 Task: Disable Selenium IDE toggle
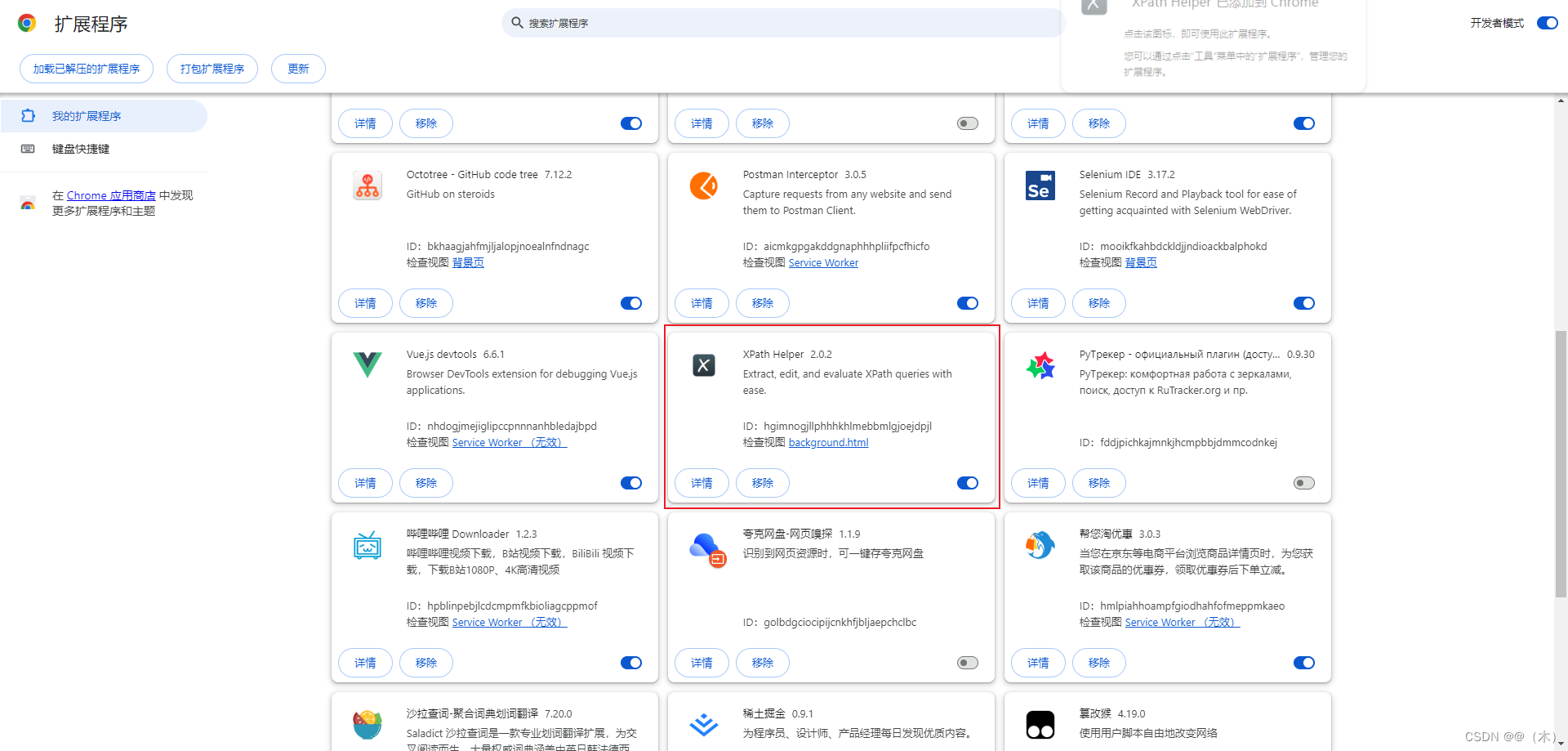1304,303
